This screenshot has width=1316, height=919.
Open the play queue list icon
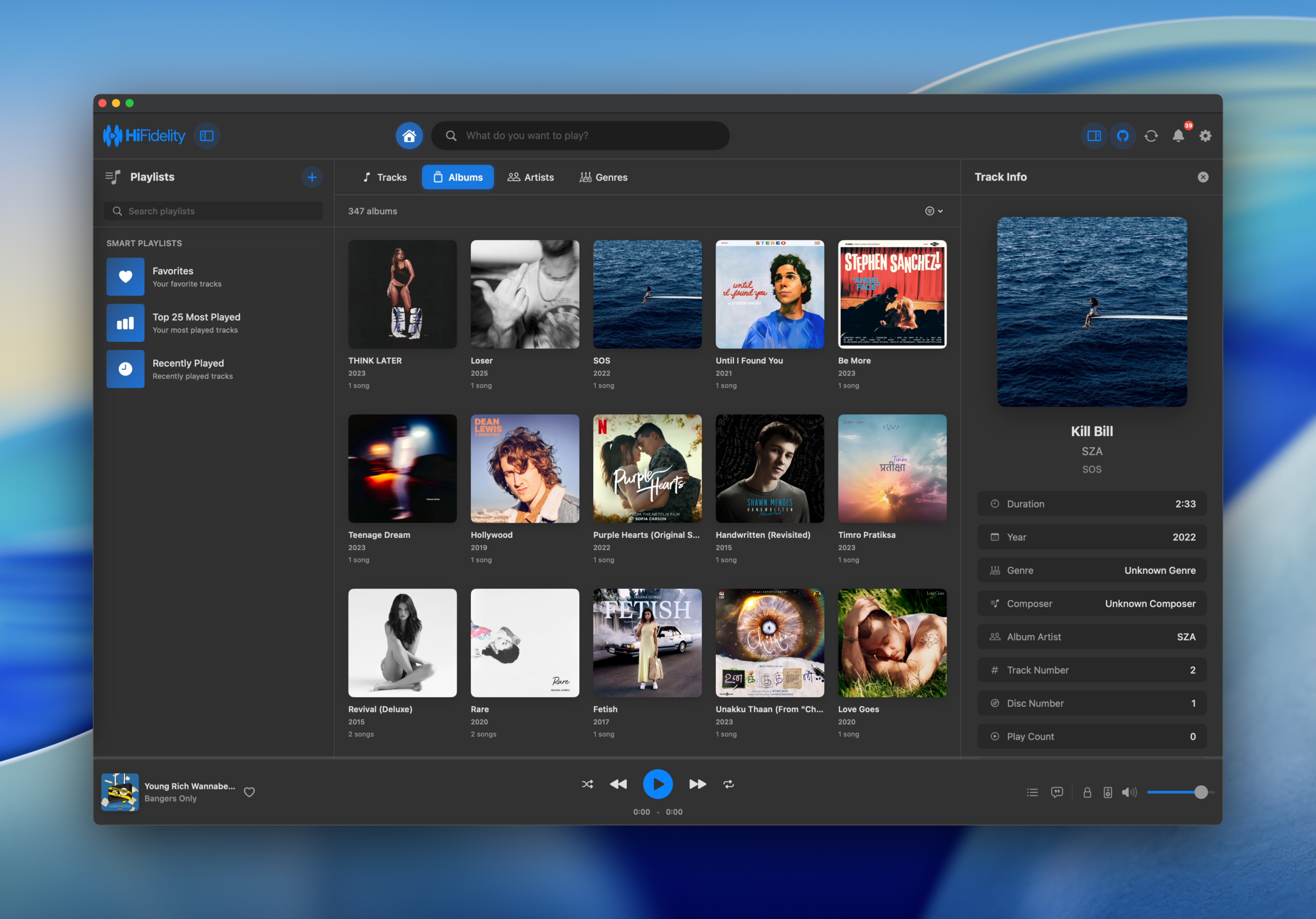coord(1032,792)
